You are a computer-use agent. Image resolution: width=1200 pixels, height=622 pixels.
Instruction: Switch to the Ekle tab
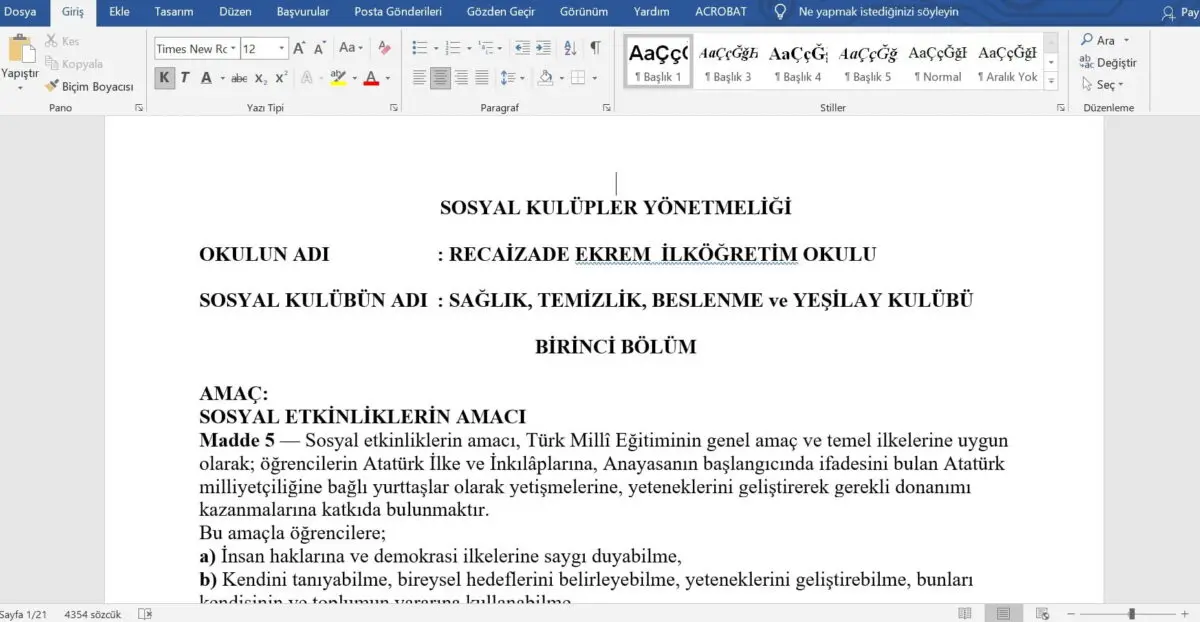120,12
